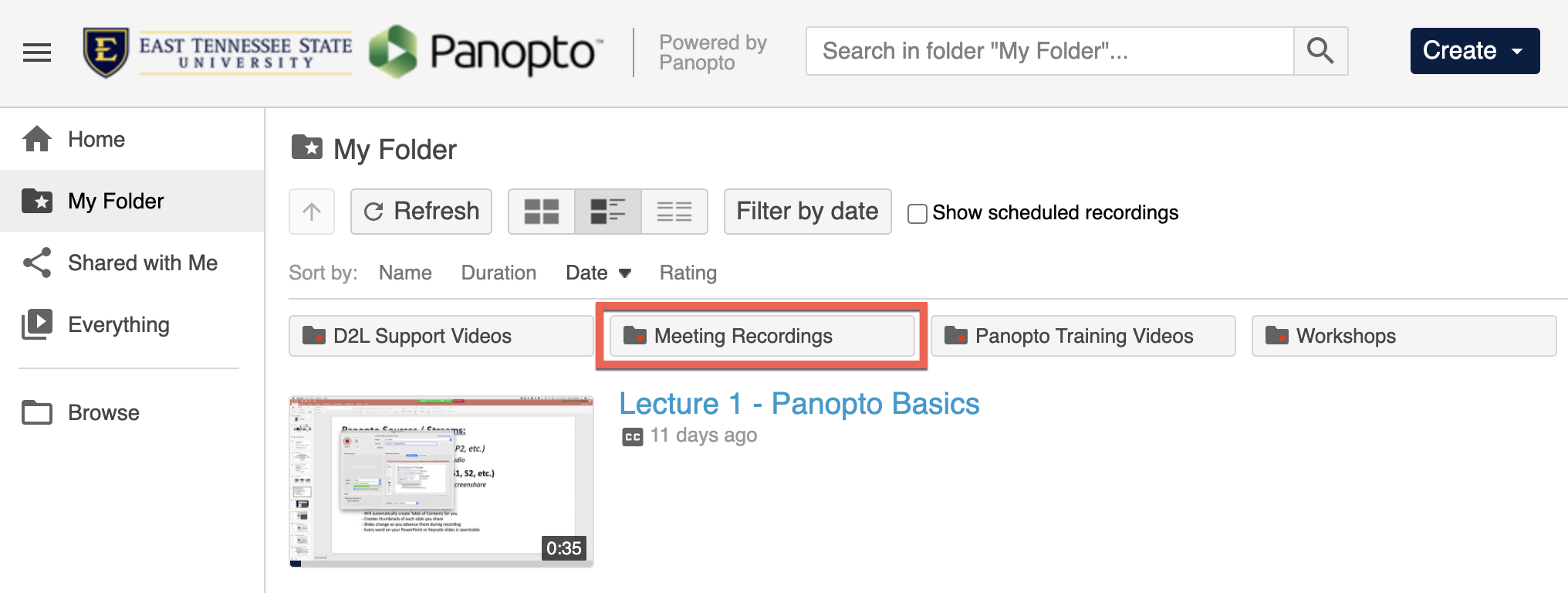The width and height of the screenshot is (1568, 593).
Task: Click the search in folder field
Action: pos(1049,51)
